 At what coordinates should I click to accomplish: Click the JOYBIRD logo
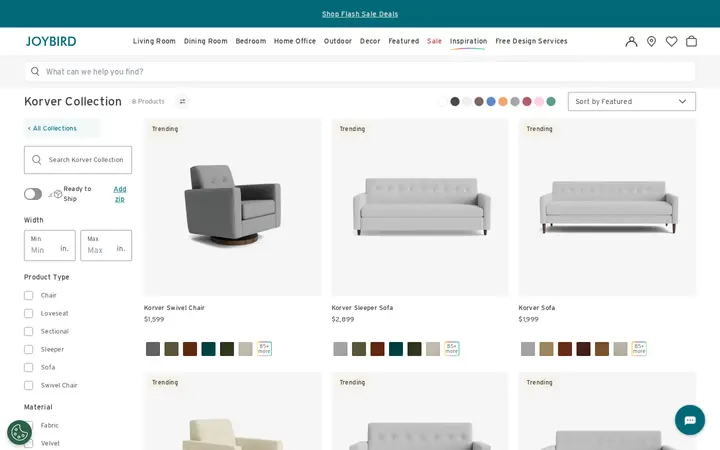(x=51, y=41)
